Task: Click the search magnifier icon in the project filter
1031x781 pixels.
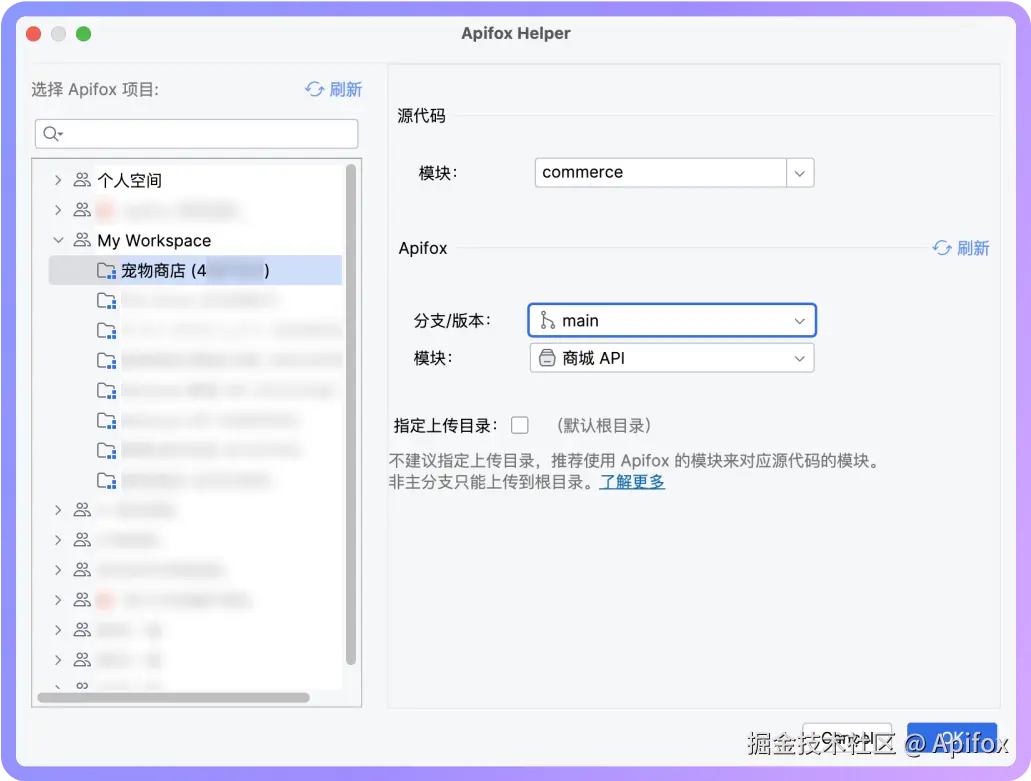Action: 52,133
